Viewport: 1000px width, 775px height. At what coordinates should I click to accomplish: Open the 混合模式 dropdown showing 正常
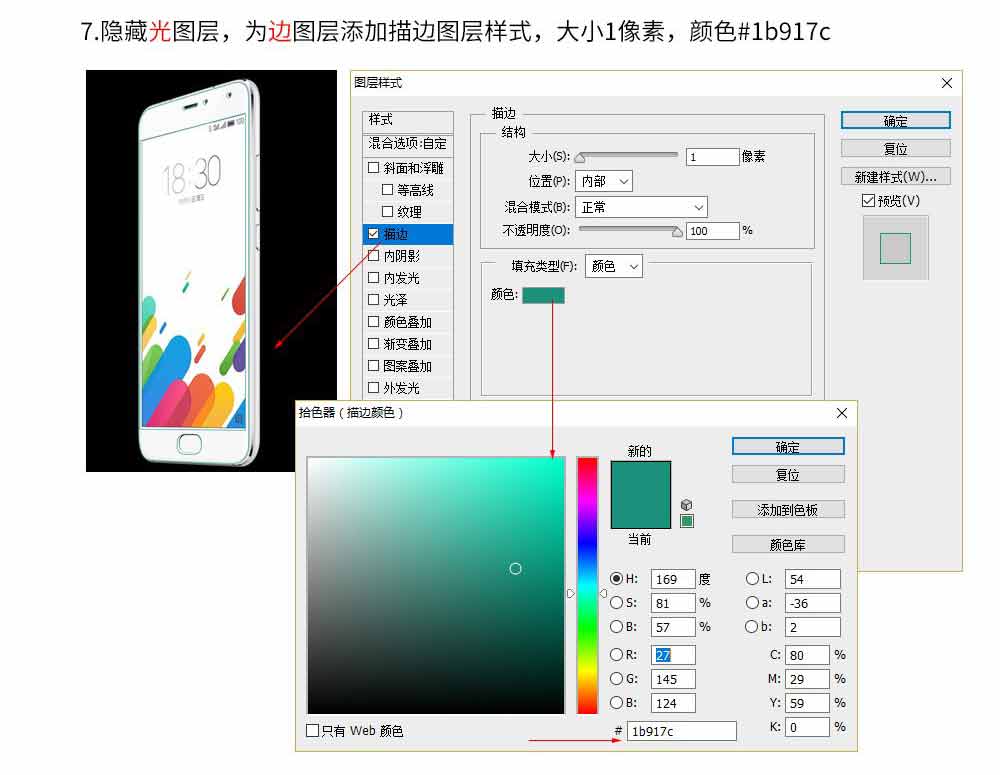(x=641, y=207)
